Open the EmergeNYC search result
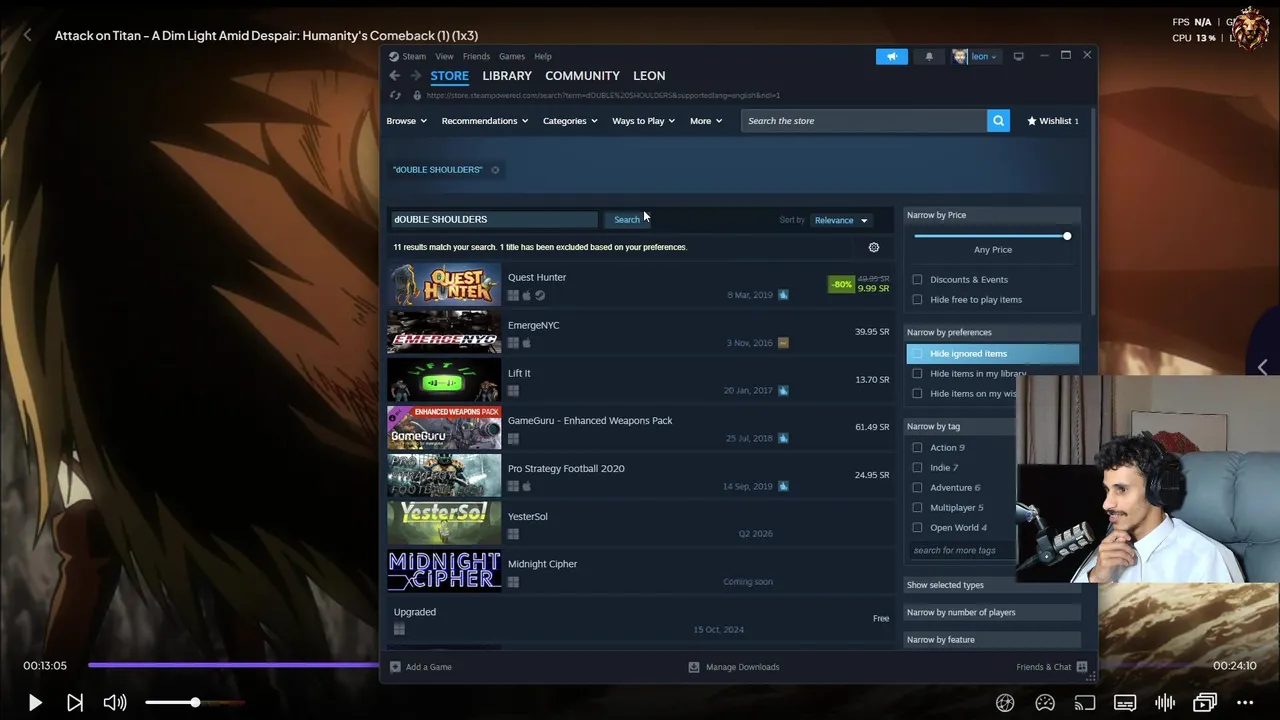This screenshot has height=720, width=1280. [x=641, y=333]
